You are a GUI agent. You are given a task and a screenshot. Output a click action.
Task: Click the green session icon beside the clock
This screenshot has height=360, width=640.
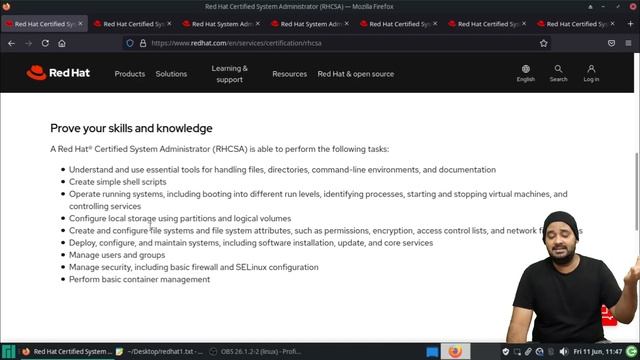click(631, 351)
